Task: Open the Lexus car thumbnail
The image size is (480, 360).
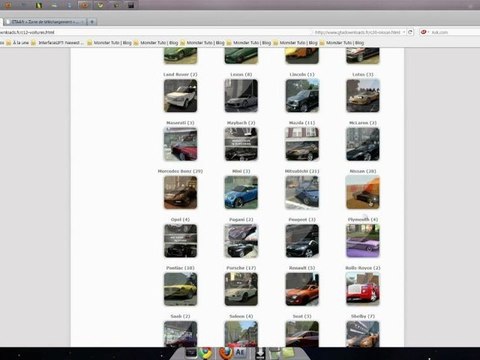Action: pyautogui.click(x=241, y=96)
